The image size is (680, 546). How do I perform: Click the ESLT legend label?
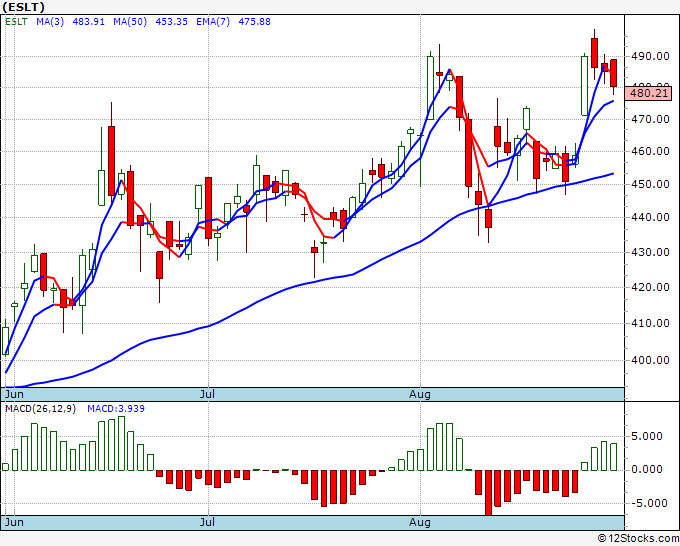pyautogui.click(x=16, y=22)
